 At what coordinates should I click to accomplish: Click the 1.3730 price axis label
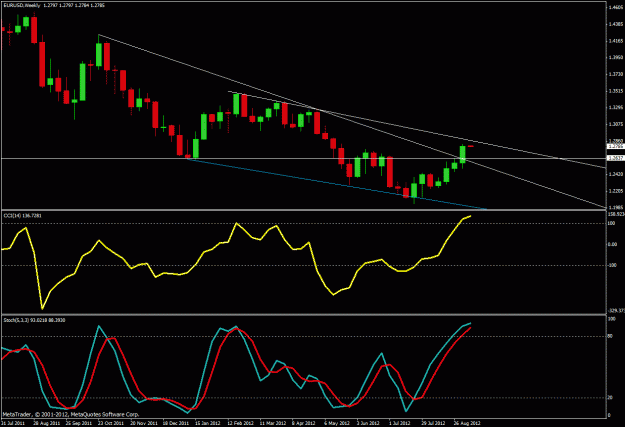615,74
